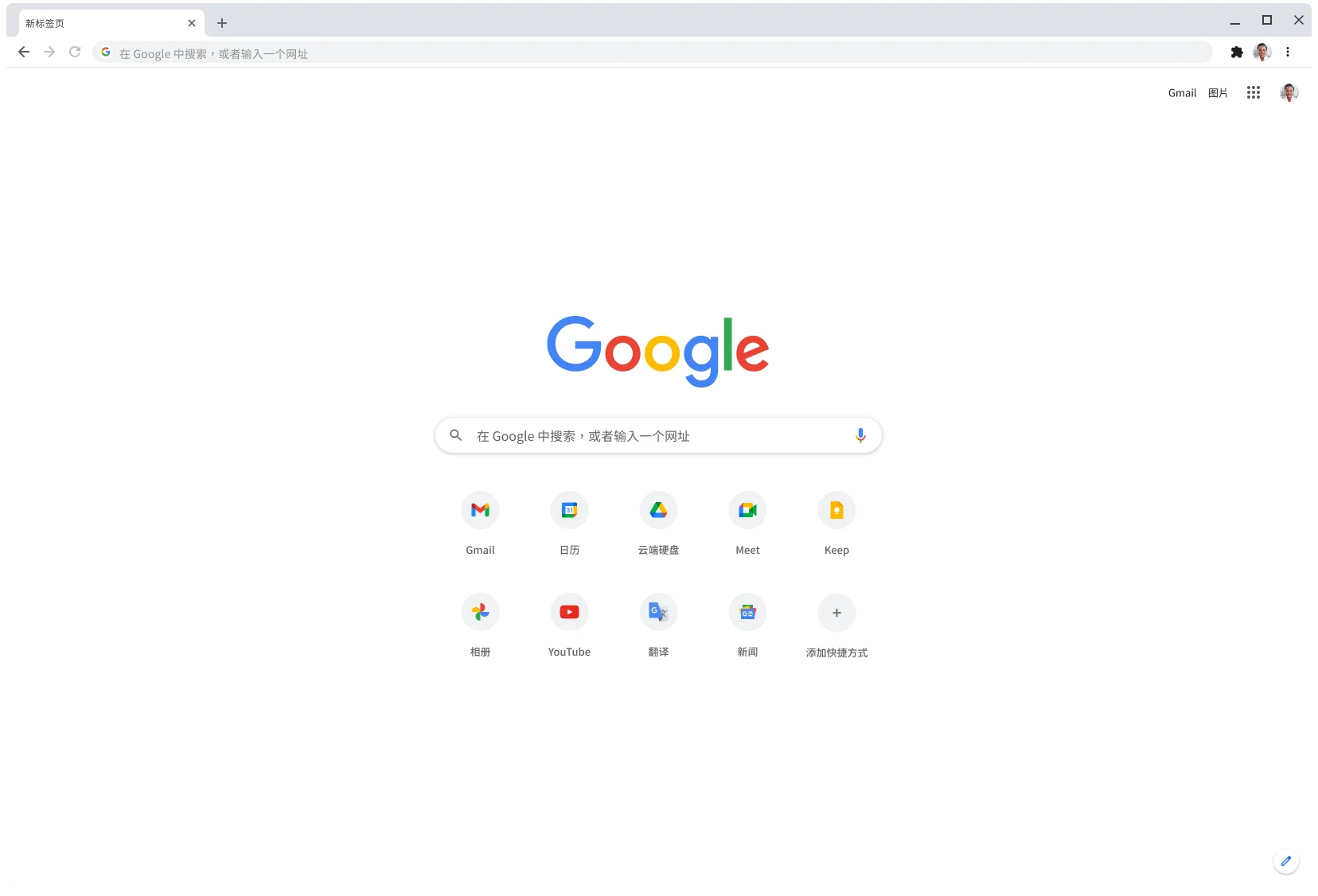Open the Keep shortcut
The width and height of the screenshot is (1318, 896).
coord(836,510)
